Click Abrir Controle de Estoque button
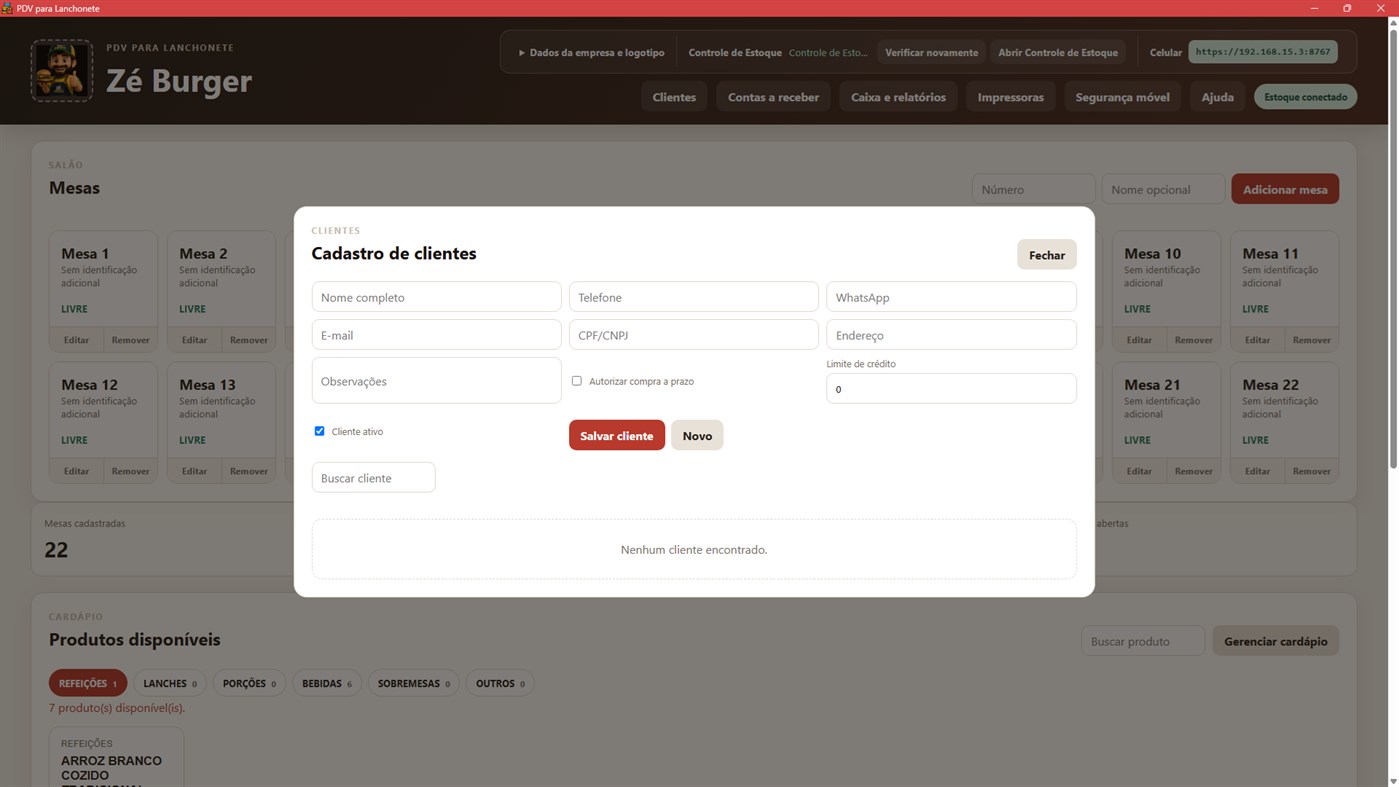 pos(1058,52)
